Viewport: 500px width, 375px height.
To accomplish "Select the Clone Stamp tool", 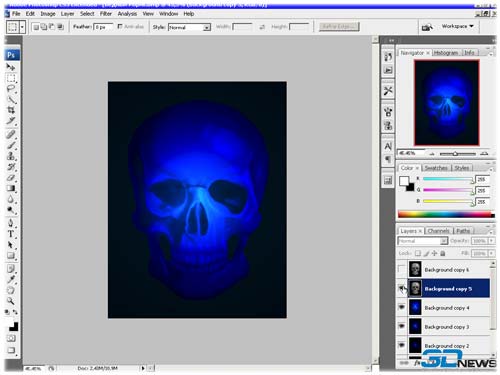I will pyautogui.click(x=11, y=156).
